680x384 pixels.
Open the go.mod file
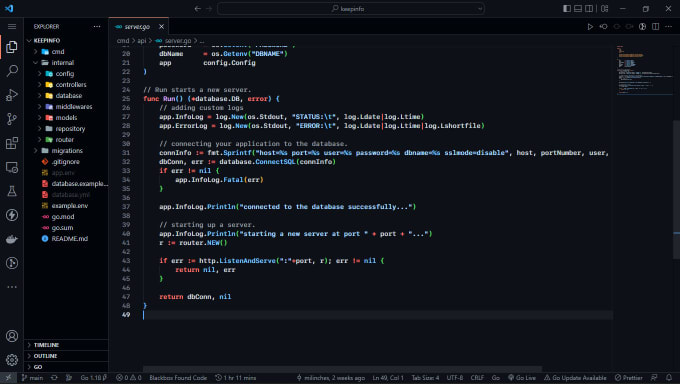point(66,217)
